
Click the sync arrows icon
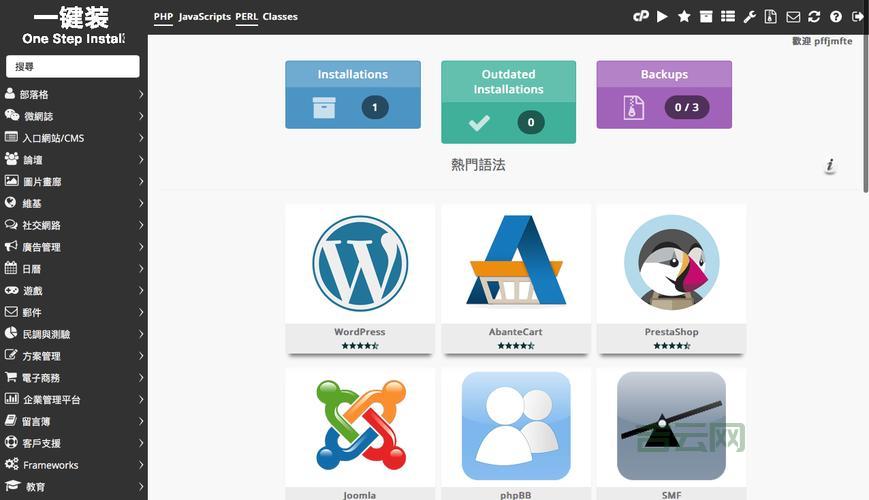click(814, 17)
